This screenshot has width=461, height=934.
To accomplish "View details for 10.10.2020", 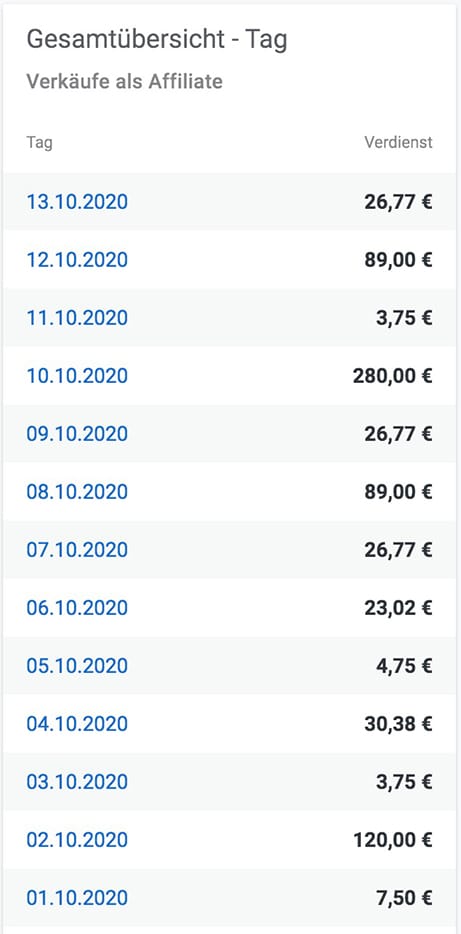I will click(x=77, y=376).
